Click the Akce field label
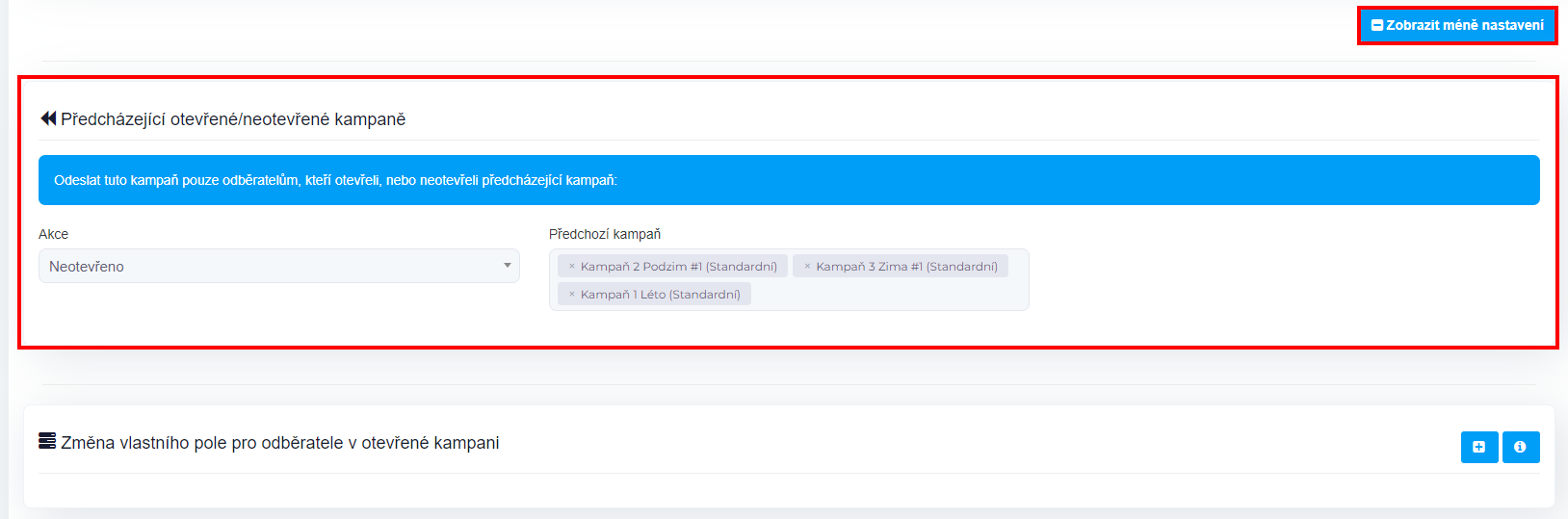The width and height of the screenshot is (1568, 519). click(x=53, y=234)
